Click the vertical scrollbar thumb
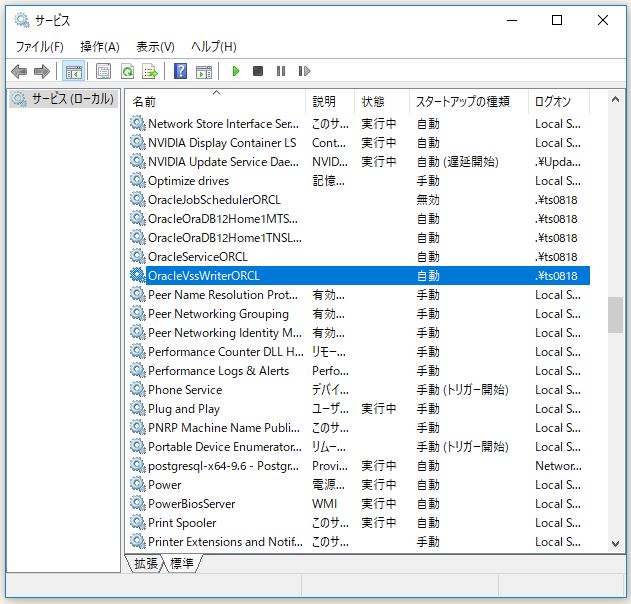 pyautogui.click(x=615, y=315)
